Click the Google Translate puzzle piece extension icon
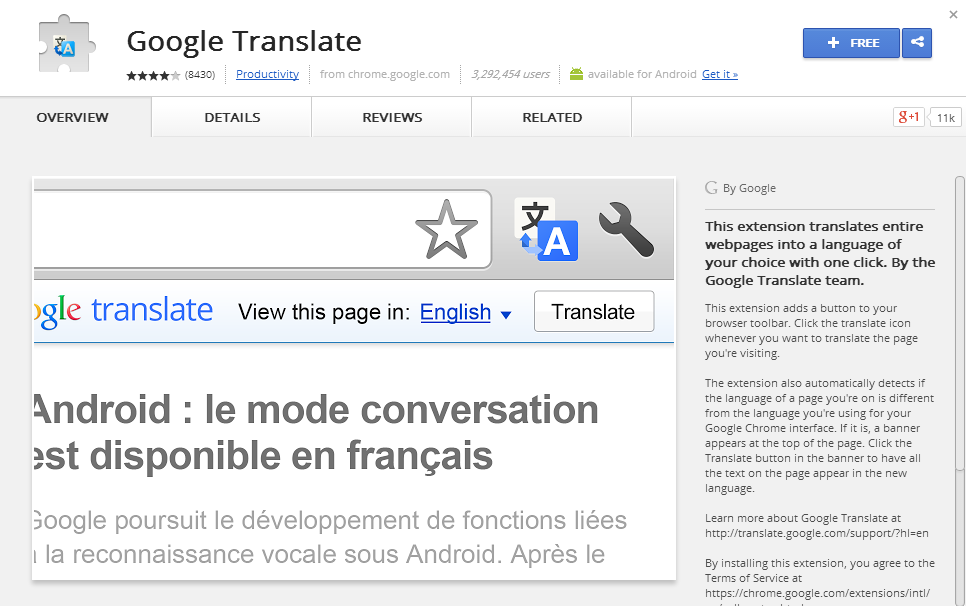The image size is (966, 606). point(67,44)
